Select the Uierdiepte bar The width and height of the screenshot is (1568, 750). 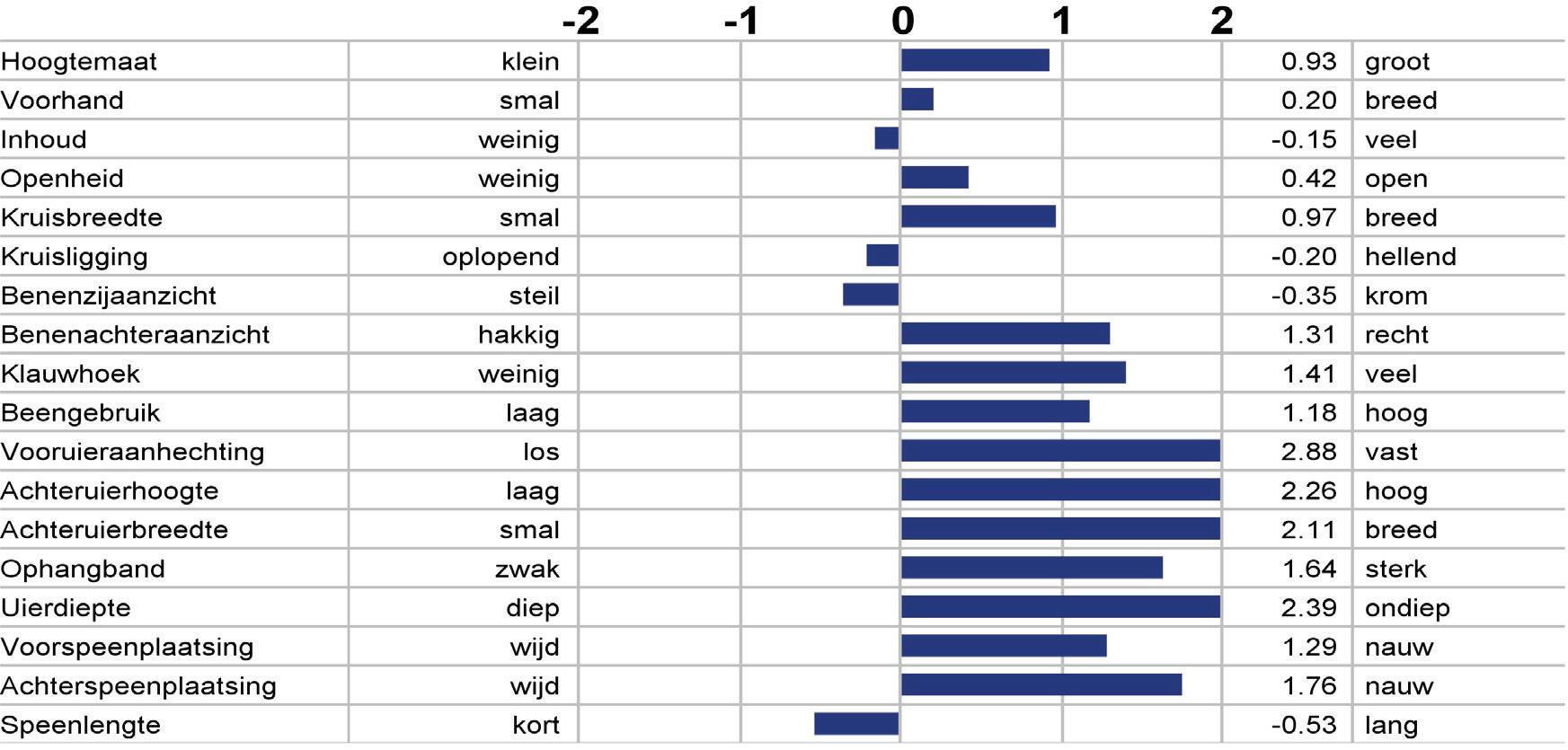pos(1060,607)
